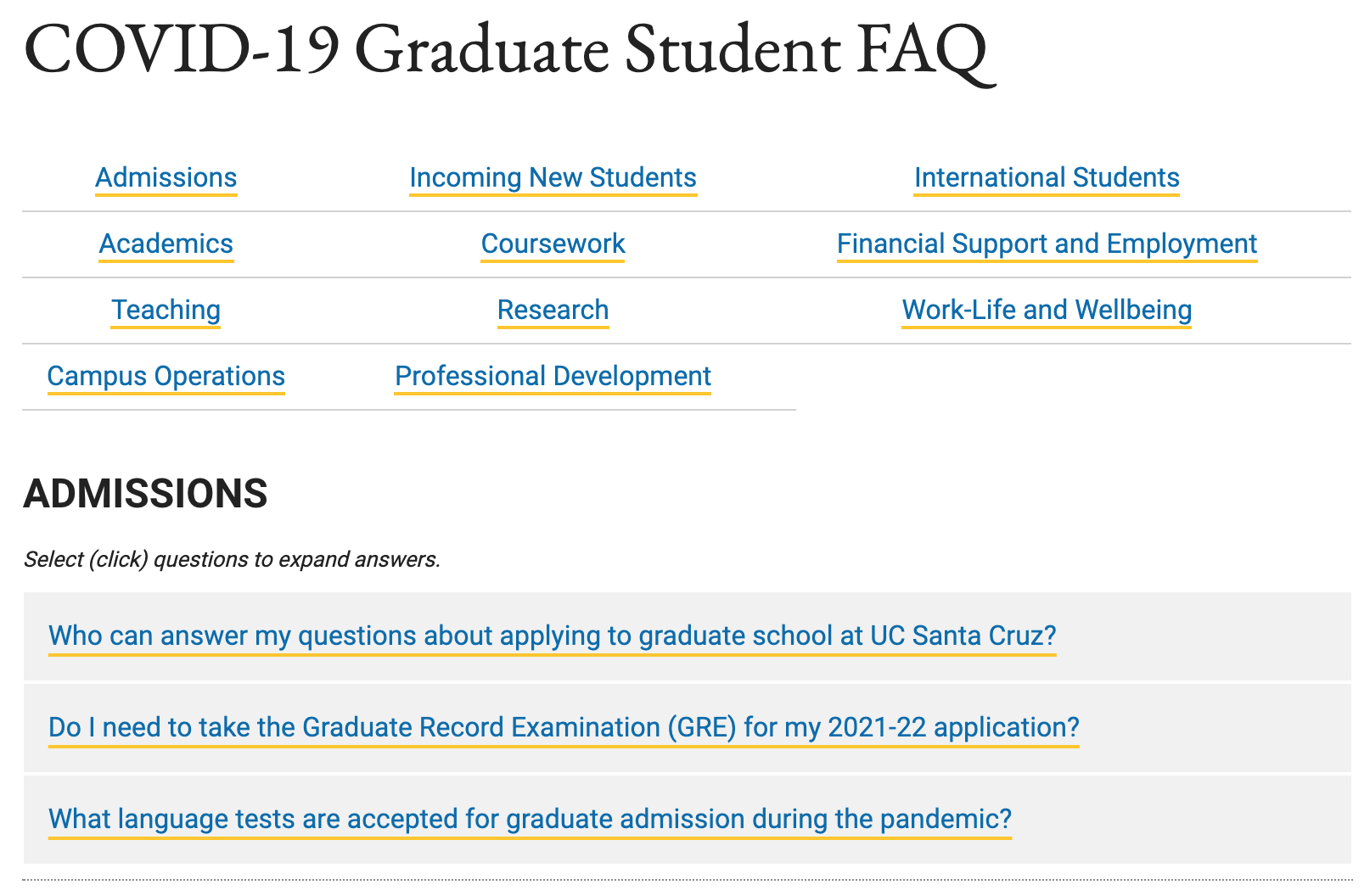1370x896 pixels.
Task: Go to the International Students section
Action: pyautogui.click(x=1047, y=177)
